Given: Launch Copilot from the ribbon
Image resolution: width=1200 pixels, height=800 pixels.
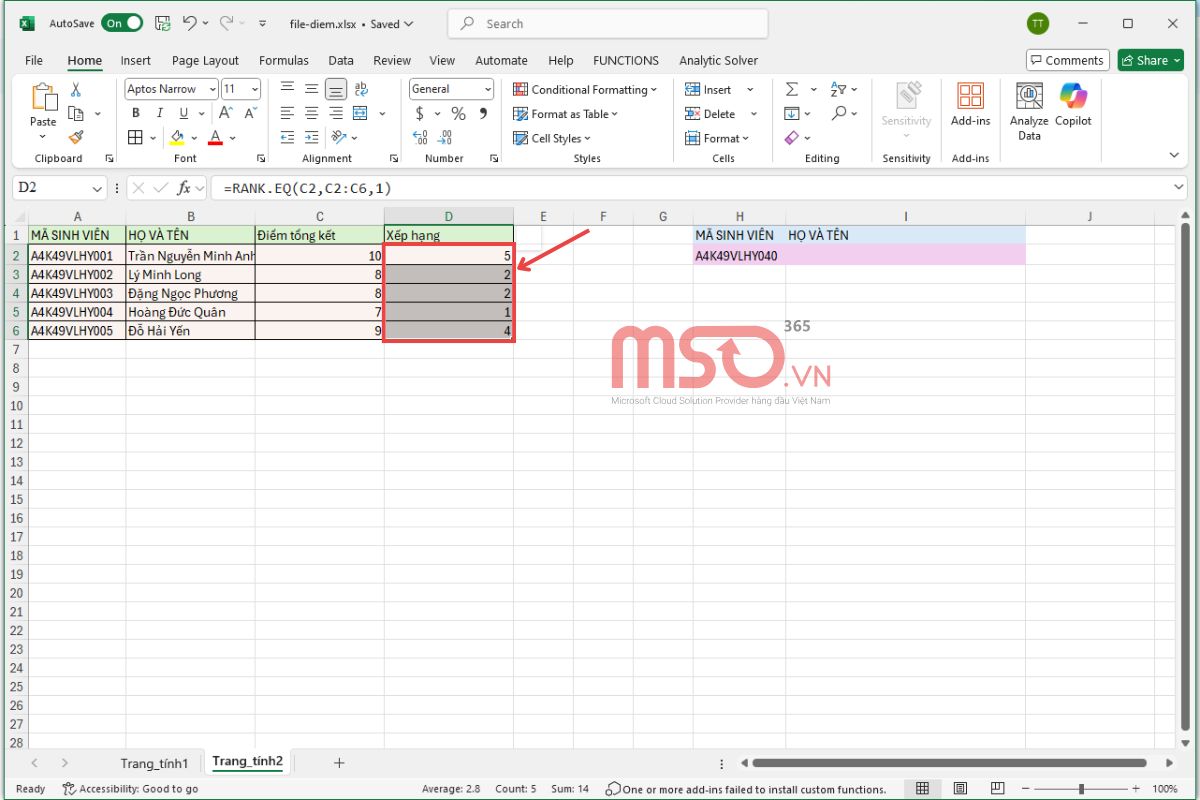Looking at the screenshot, I should (x=1073, y=105).
